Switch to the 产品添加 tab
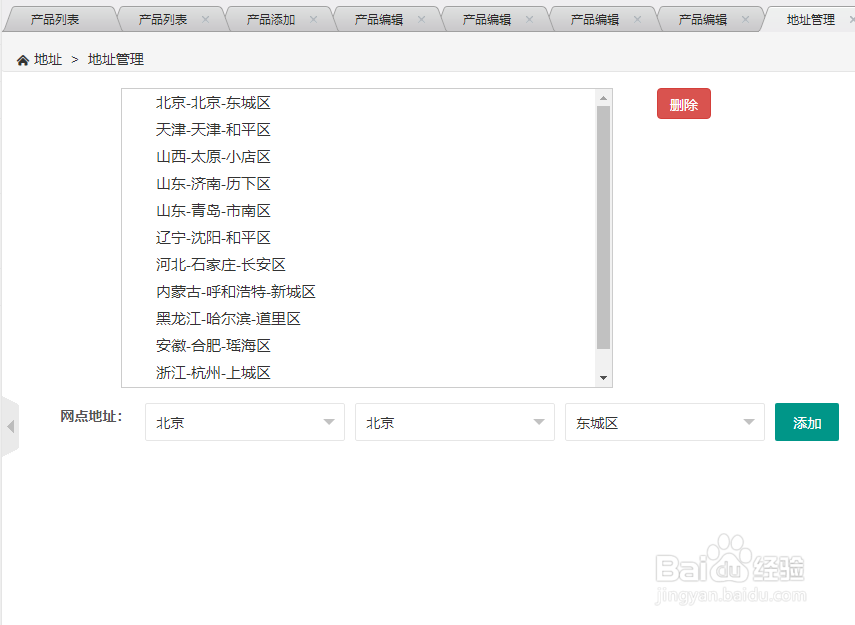 click(272, 17)
